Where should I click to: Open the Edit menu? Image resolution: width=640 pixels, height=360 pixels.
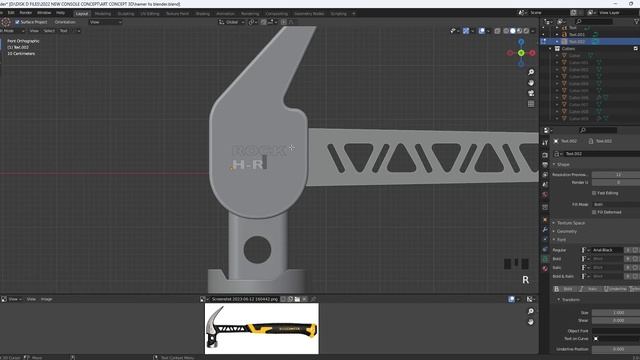pyautogui.click(x=11, y=13)
